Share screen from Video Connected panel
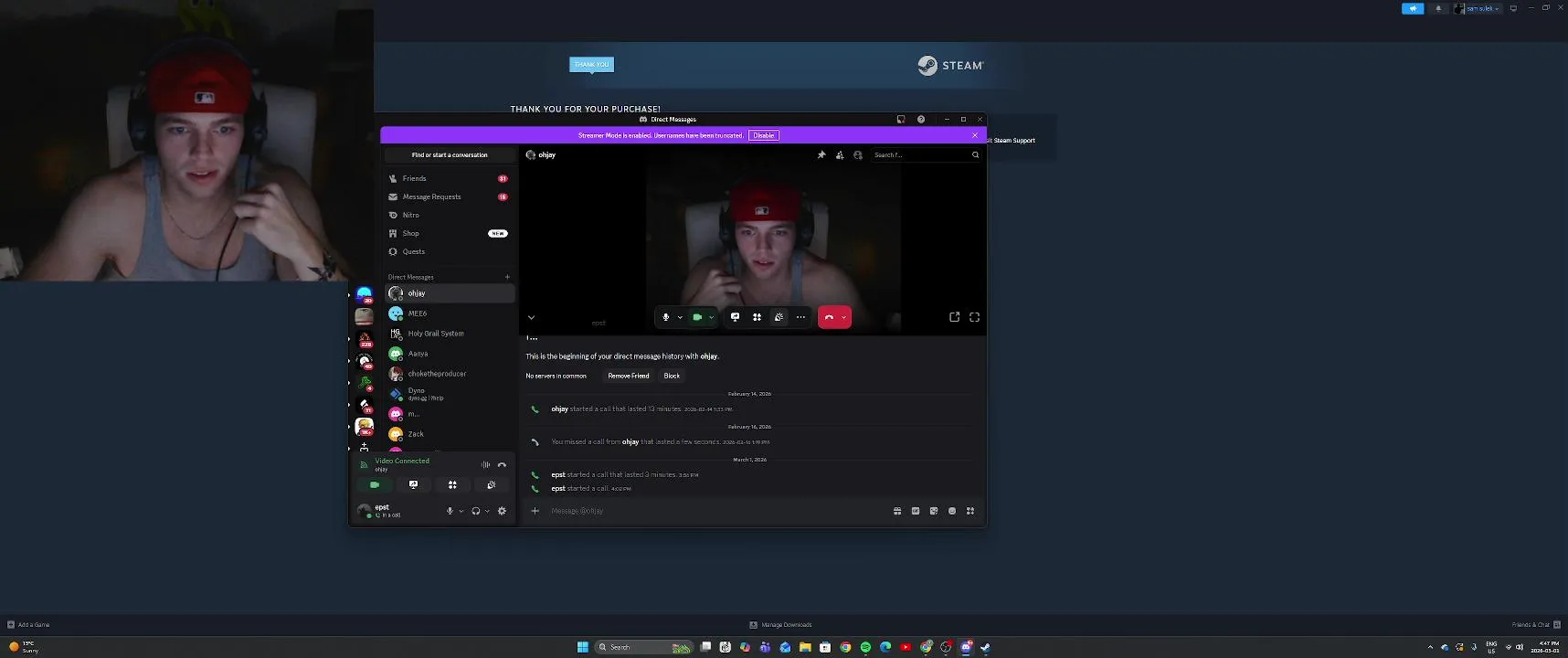1568x658 pixels. [x=413, y=485]
